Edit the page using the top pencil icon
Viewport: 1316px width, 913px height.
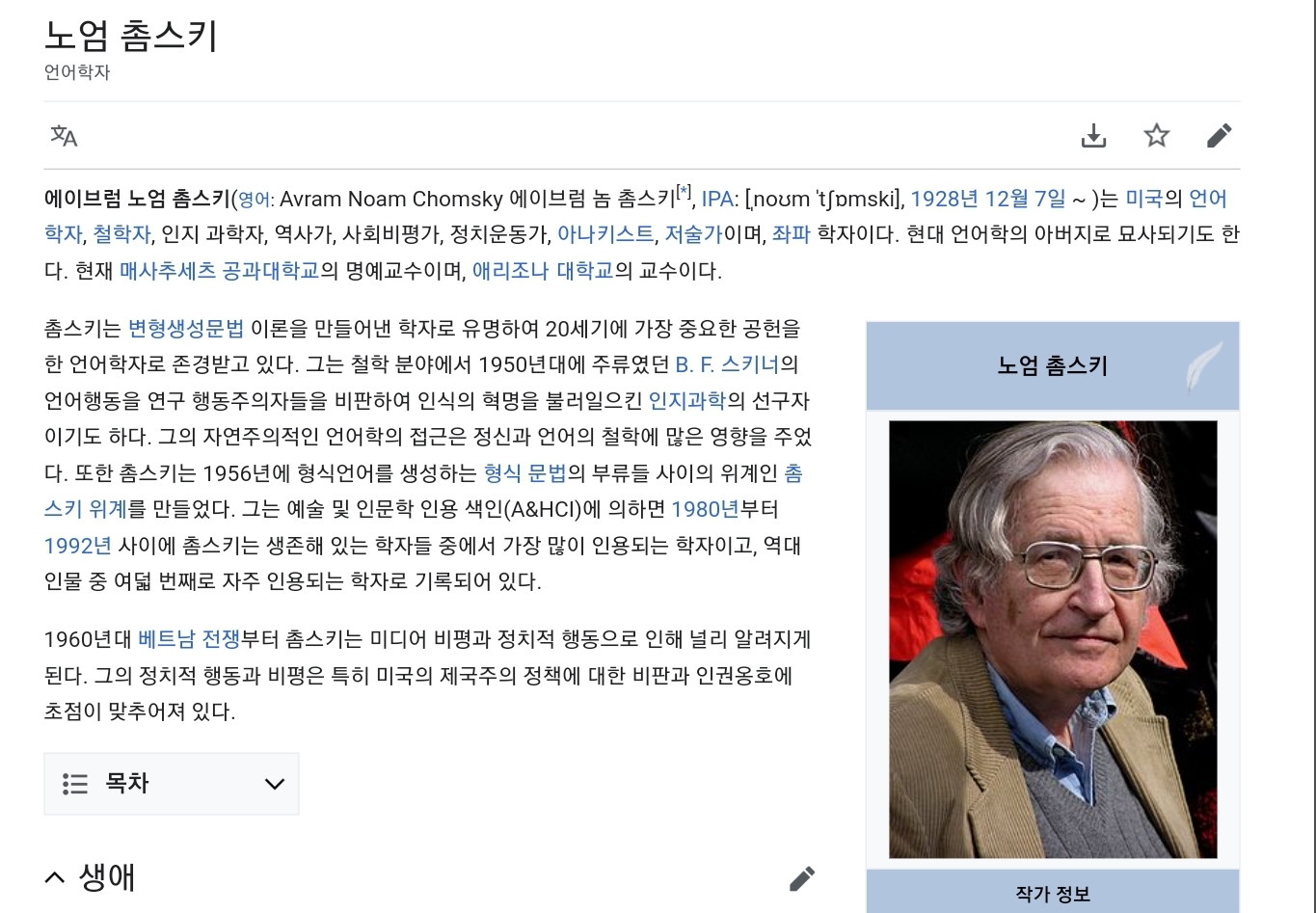pos(1219,135)
